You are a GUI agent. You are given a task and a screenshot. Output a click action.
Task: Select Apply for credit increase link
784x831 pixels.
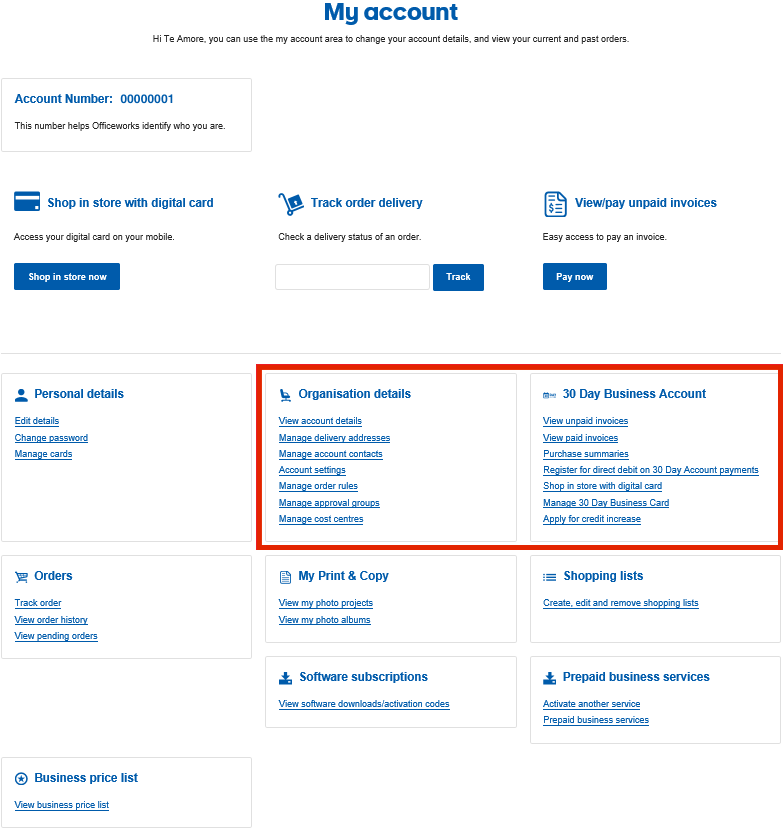point(591,519)
